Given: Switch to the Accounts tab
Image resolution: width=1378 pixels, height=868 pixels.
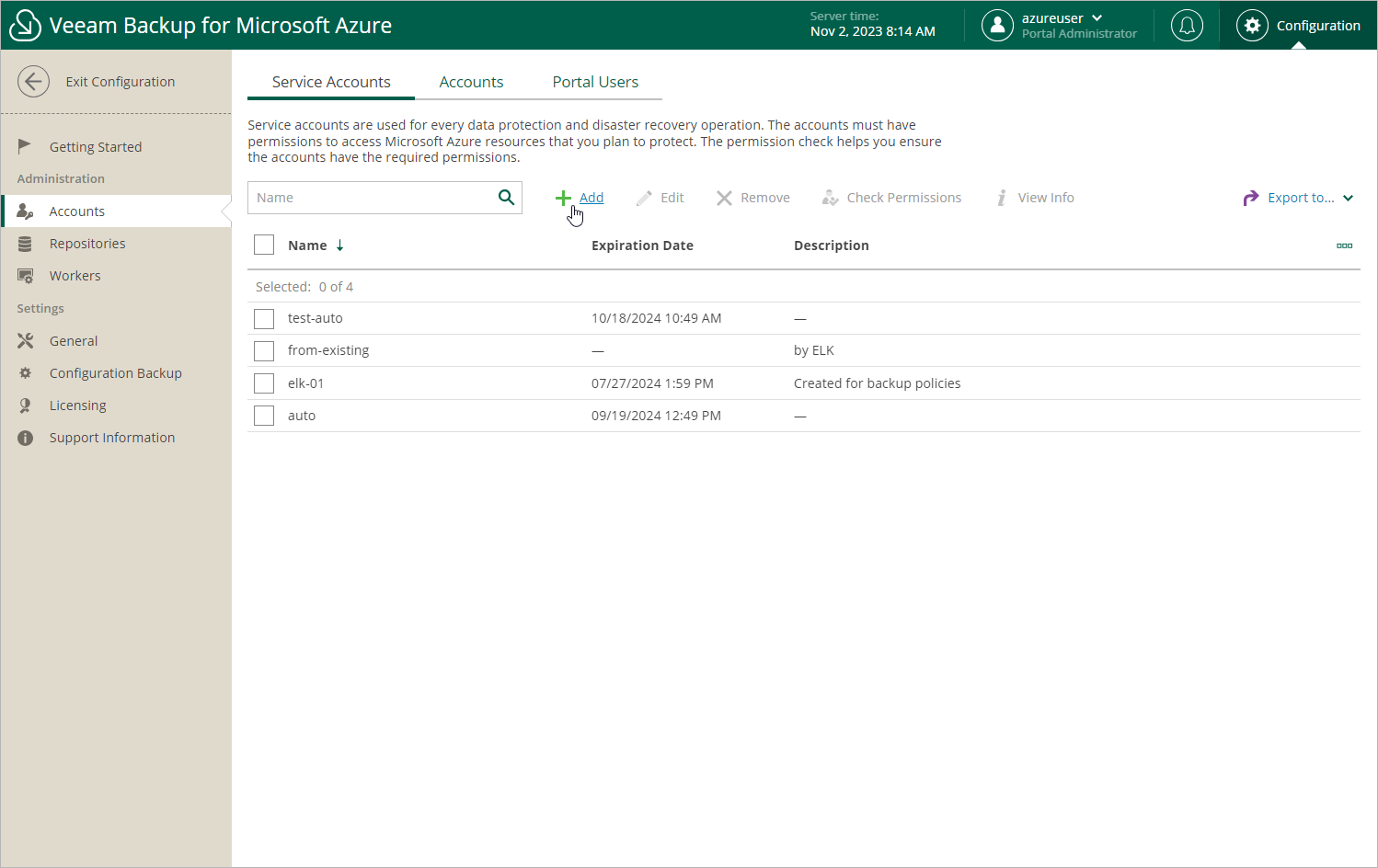Looking at the screenshot, I should (x=471, y=82).
